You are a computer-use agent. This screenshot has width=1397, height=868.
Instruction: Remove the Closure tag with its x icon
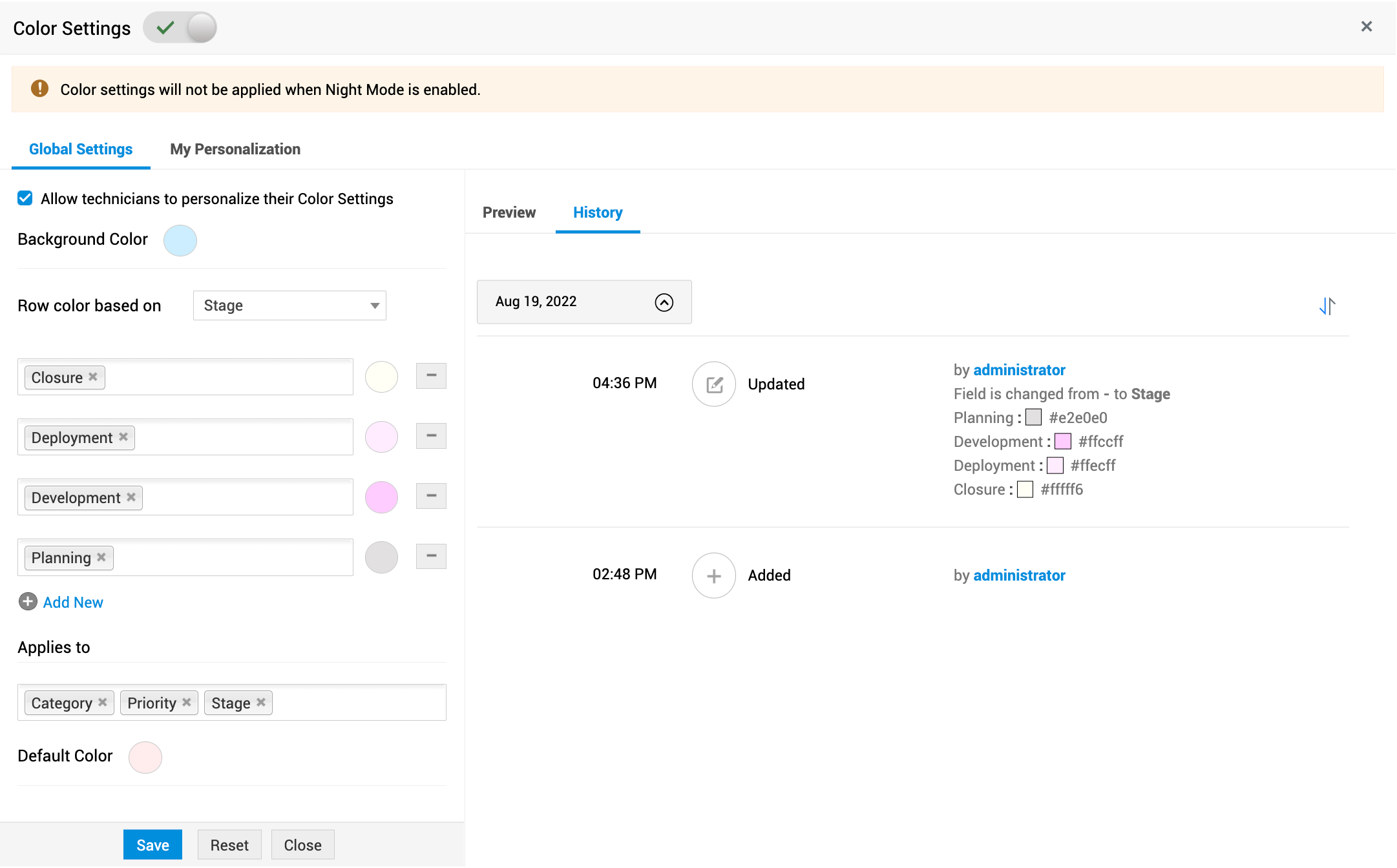coord(93,377)
